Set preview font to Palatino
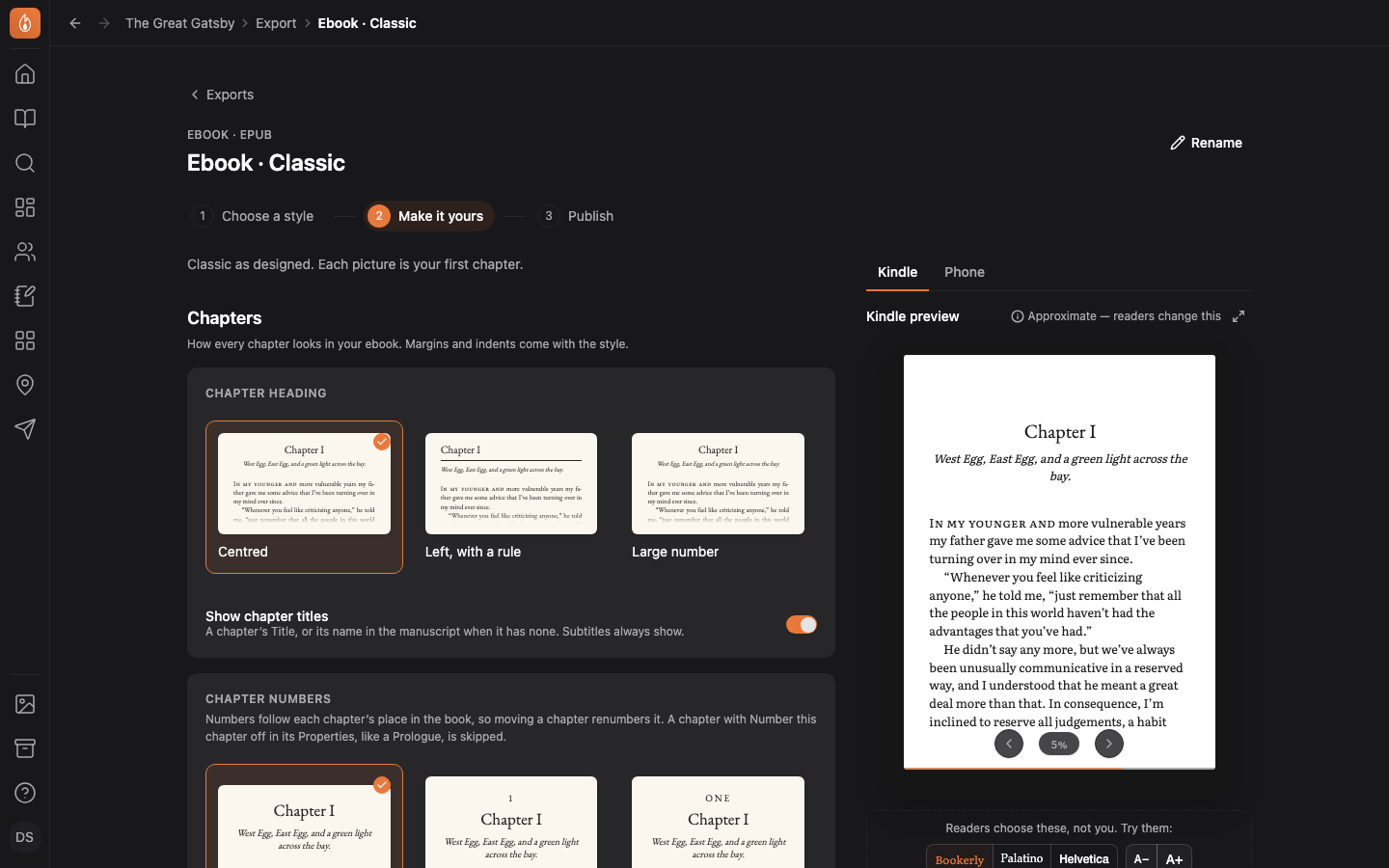Image resolution: width=1389 pixels, height=868 pixels. point(1021,858)
